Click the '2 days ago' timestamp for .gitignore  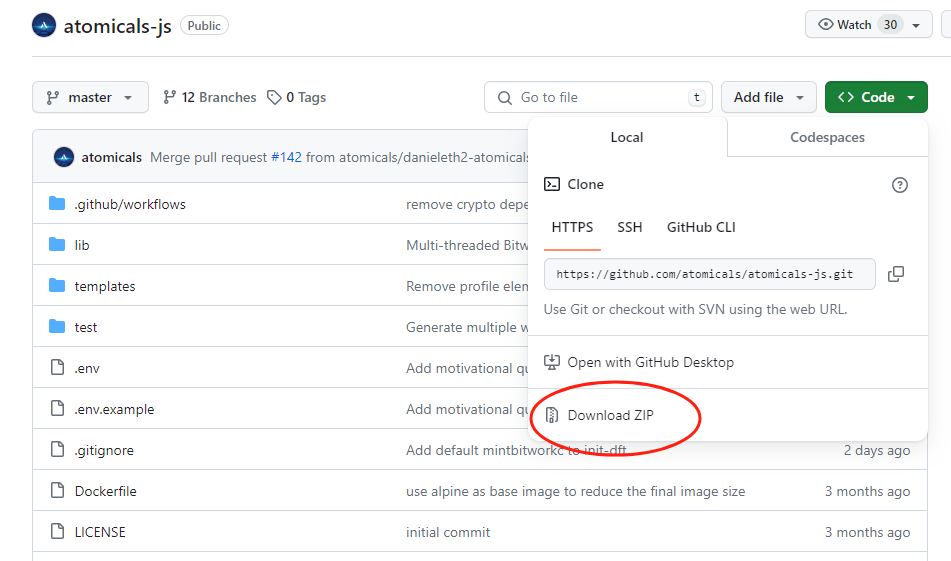876,451
